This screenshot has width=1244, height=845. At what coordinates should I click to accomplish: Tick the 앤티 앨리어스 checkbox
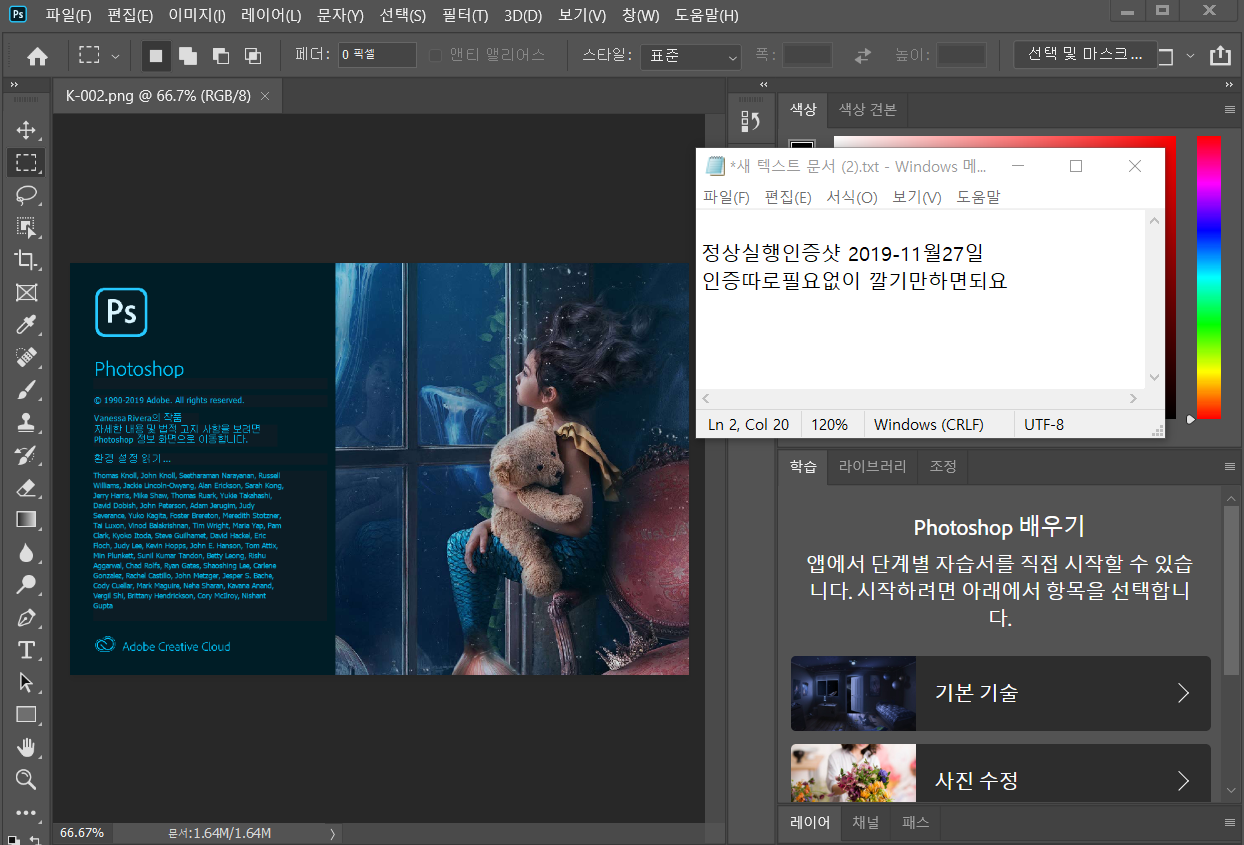pyautogui.click(x=435, y=56)
